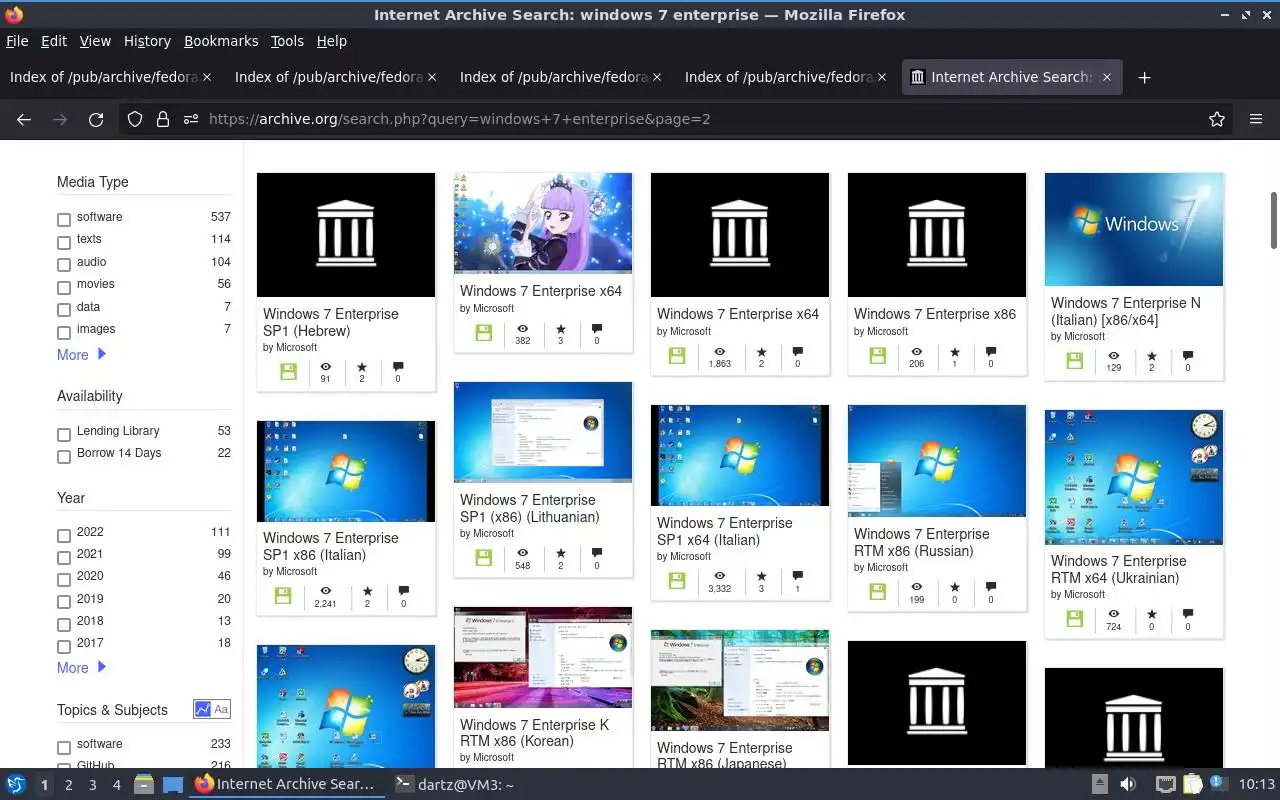Open the clipboard manager tray icon

1192,785
